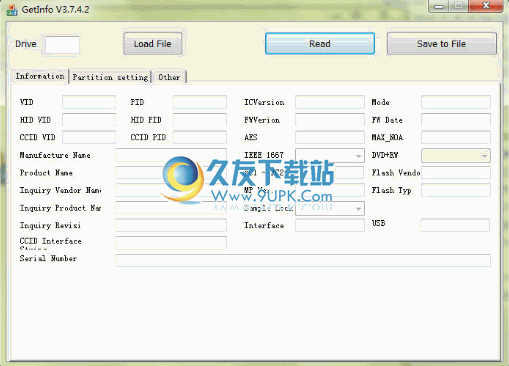Screen dimensions: 509x366
Task: Click the CCID VID field
Action: pos(89,137)
